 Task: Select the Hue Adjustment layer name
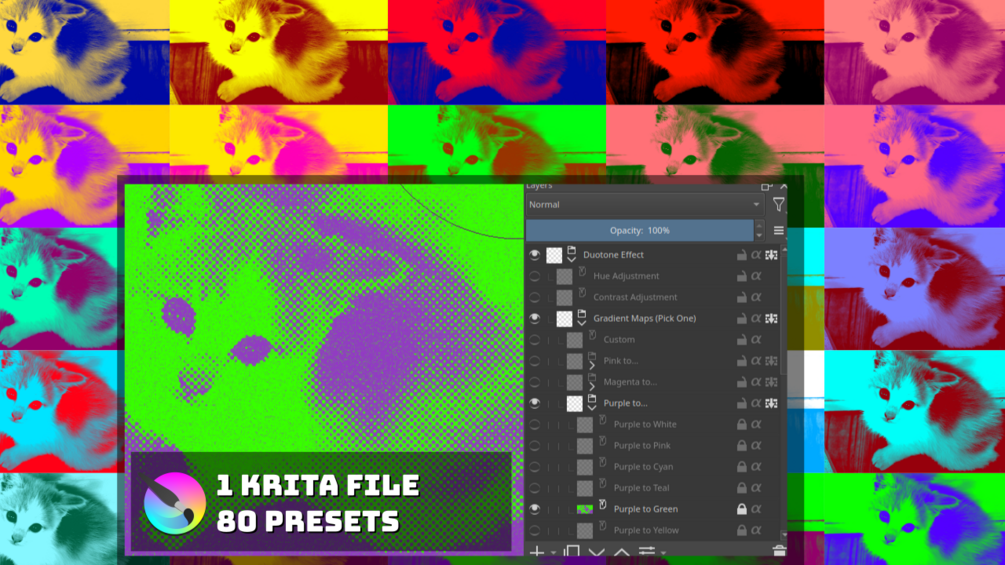pyautogui.click(x=626, y=276)
